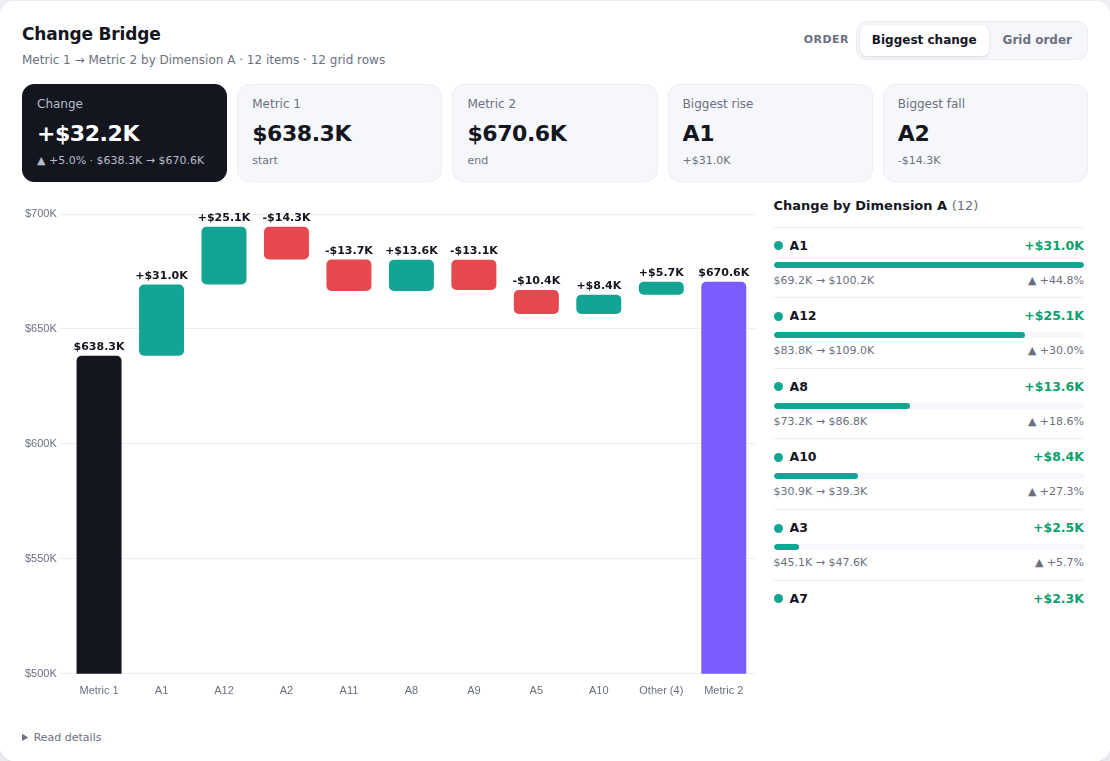Click the $30.9K → $39.3K text
This screenshot has height=761, width=1110.
[x=820, y=491]
